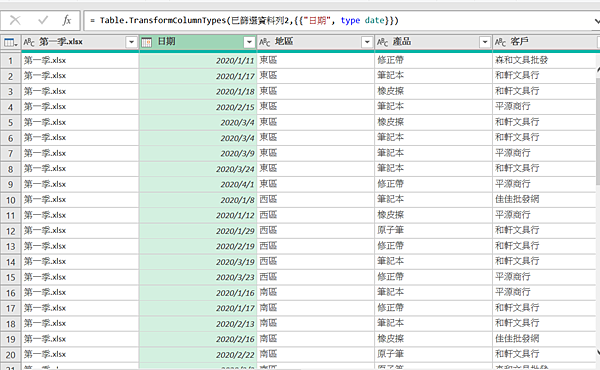Image resolution: width=600 pixels, height=370 pixels.
Task: Select the 日期 column header
Action: [198, 42]
